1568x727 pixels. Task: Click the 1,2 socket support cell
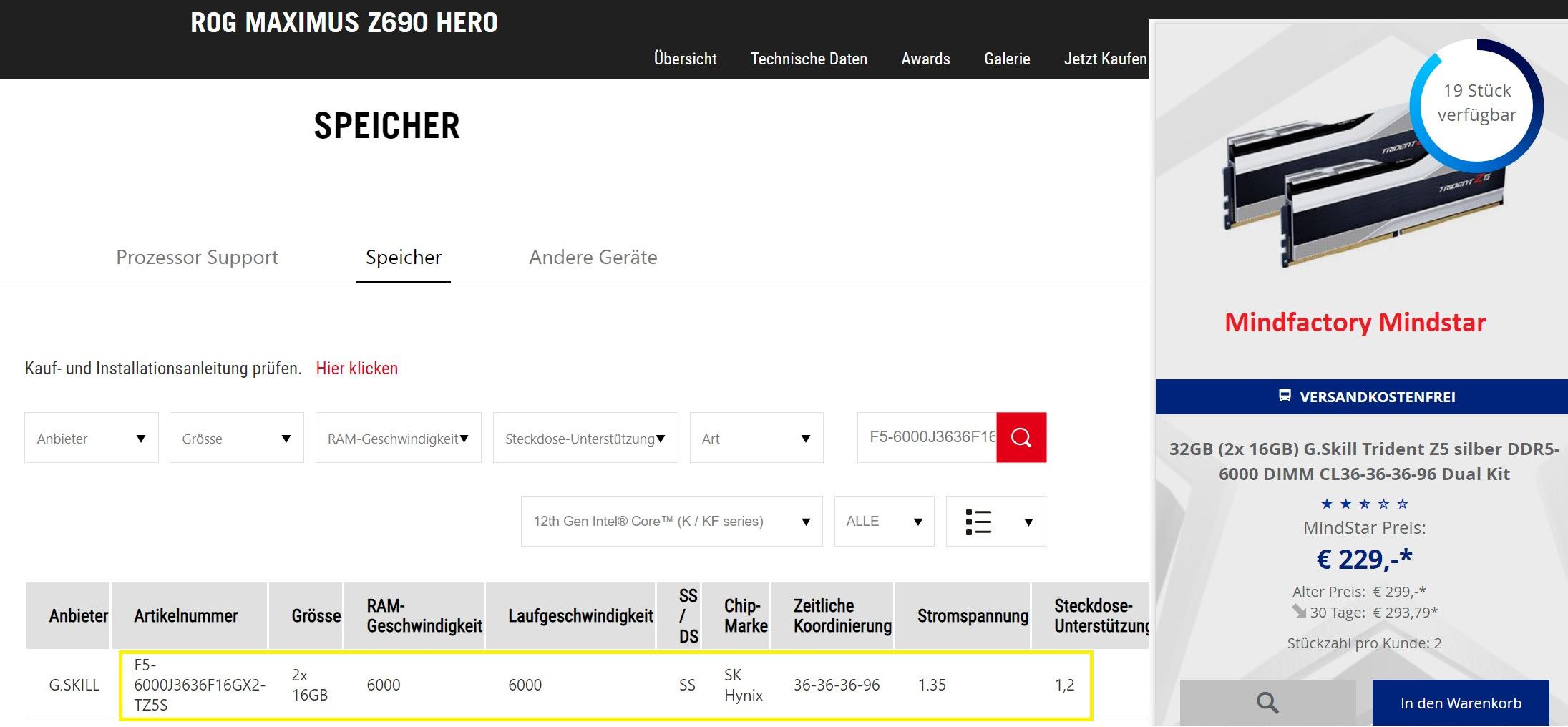[x=1064, y=685]
